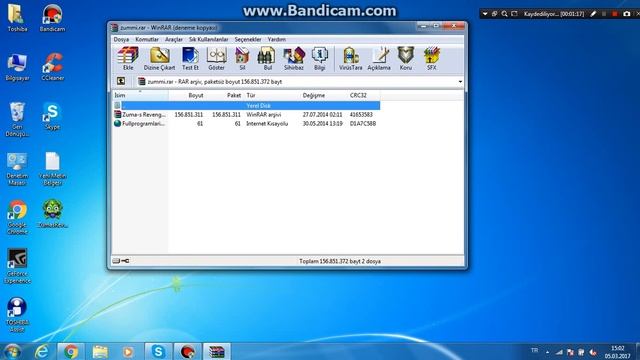Select the parent folder Yerel Disk row
The image size is (640, 360).
point(246,106)
